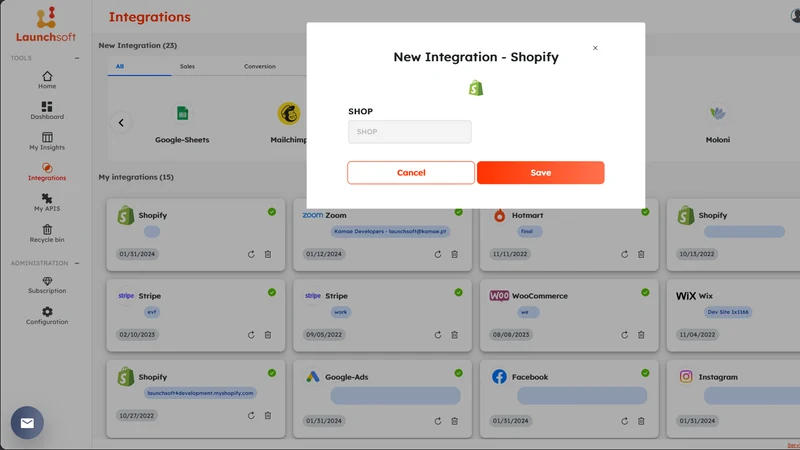Open My APIS in the sidebar
The width and height of the screenshot is (800, 450).
tap(47, 203)
